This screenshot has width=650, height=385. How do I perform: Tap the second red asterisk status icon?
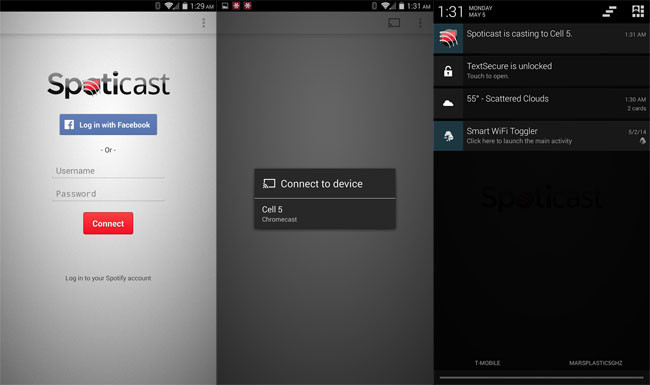tap(247, 6)
